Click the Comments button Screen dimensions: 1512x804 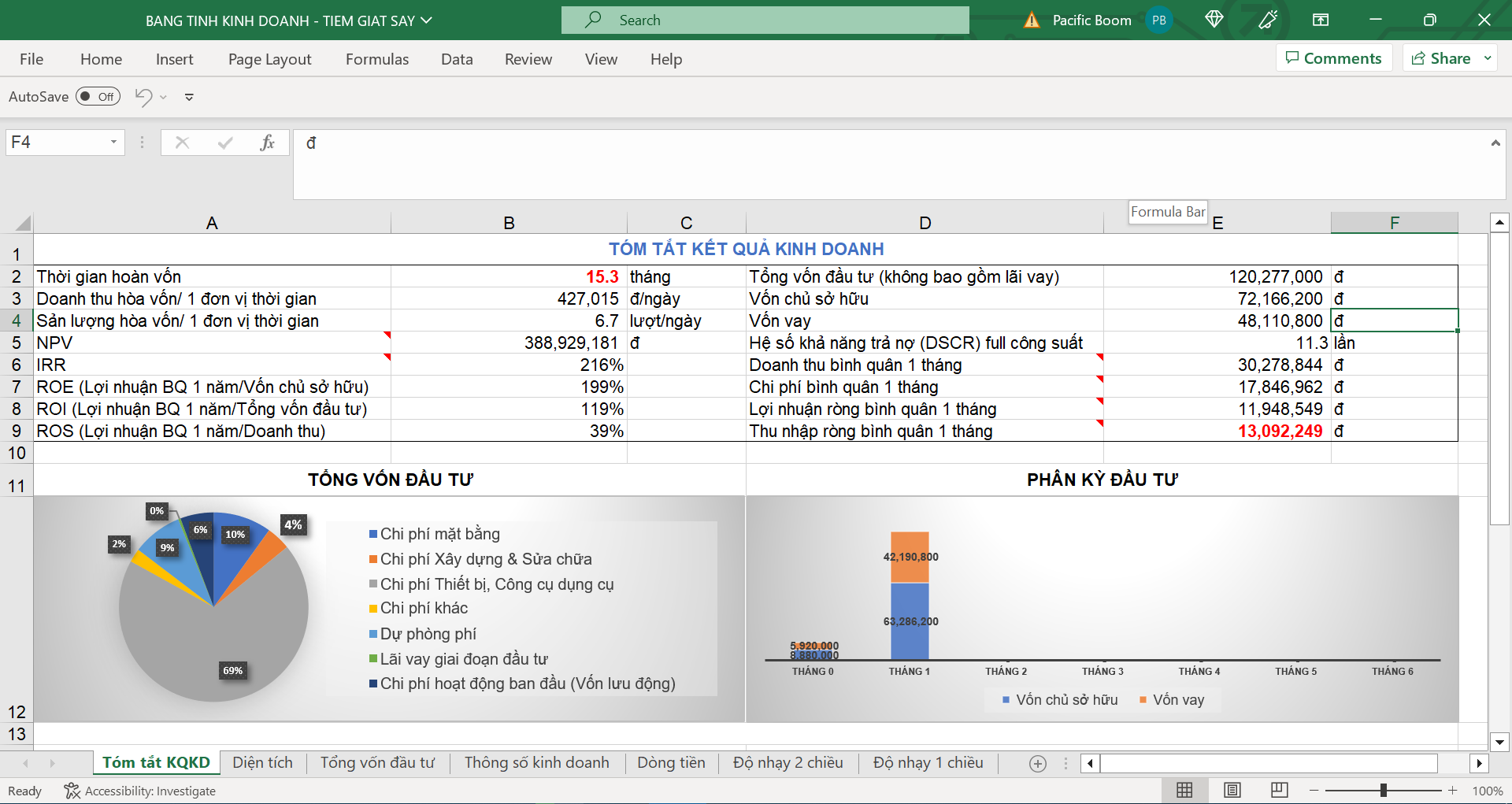click(x=1333, y=58)
